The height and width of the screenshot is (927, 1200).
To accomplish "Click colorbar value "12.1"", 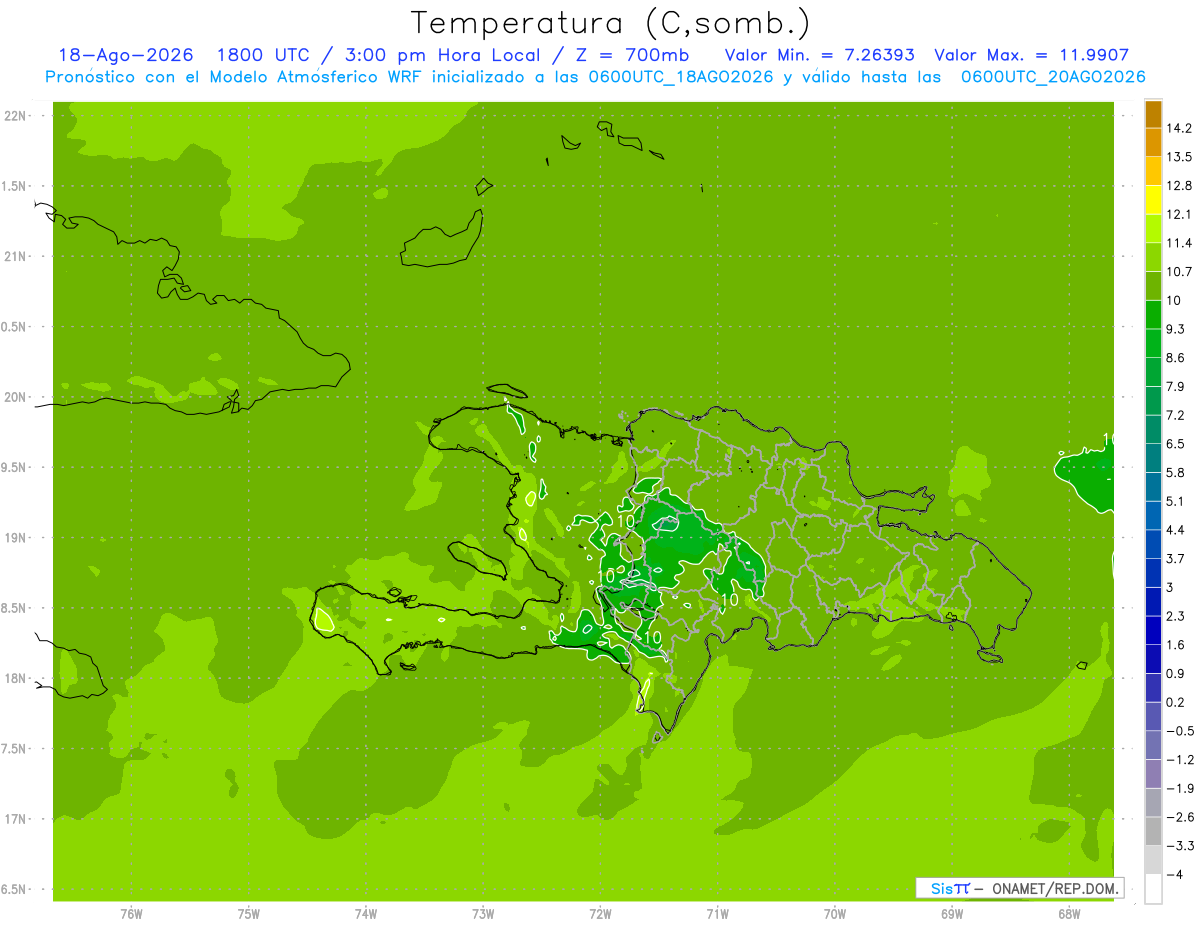I will tap(1179, 214).
